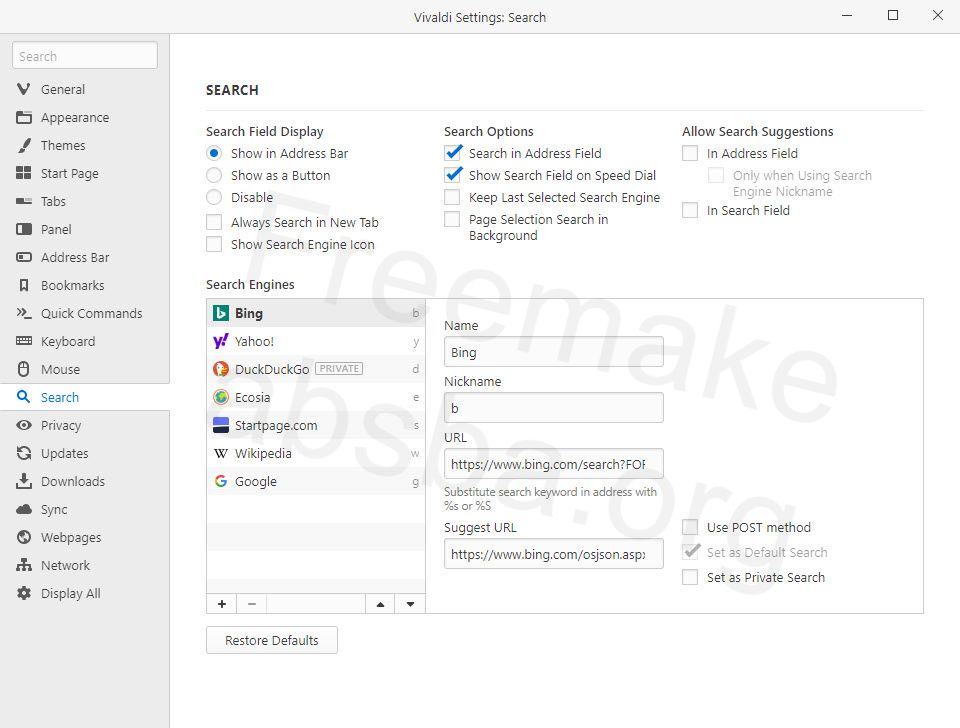This screenshot has width=960, height=728.
Task: Click the Display All gear icon
Action: [23, 593]
